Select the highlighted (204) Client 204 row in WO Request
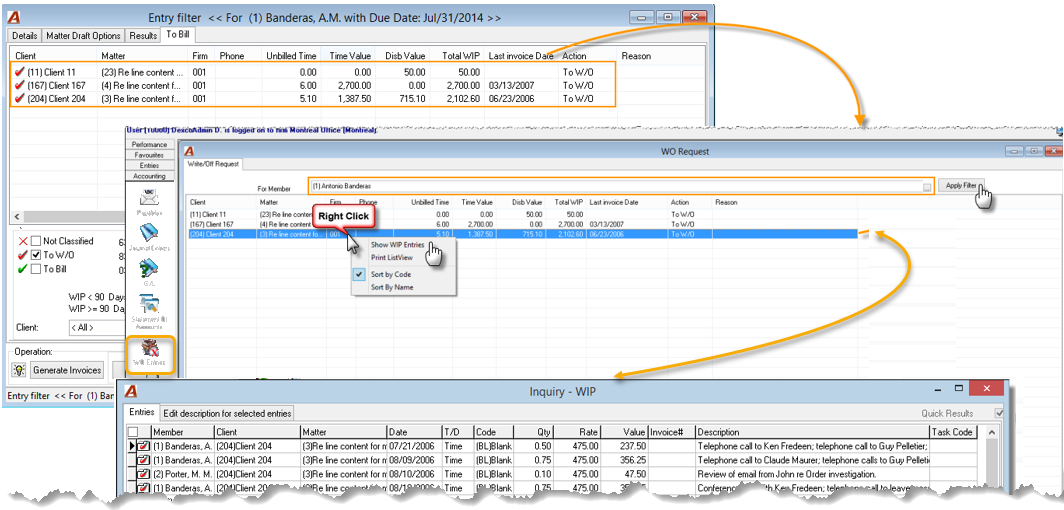1064x510 pixels. pos(522,233)
